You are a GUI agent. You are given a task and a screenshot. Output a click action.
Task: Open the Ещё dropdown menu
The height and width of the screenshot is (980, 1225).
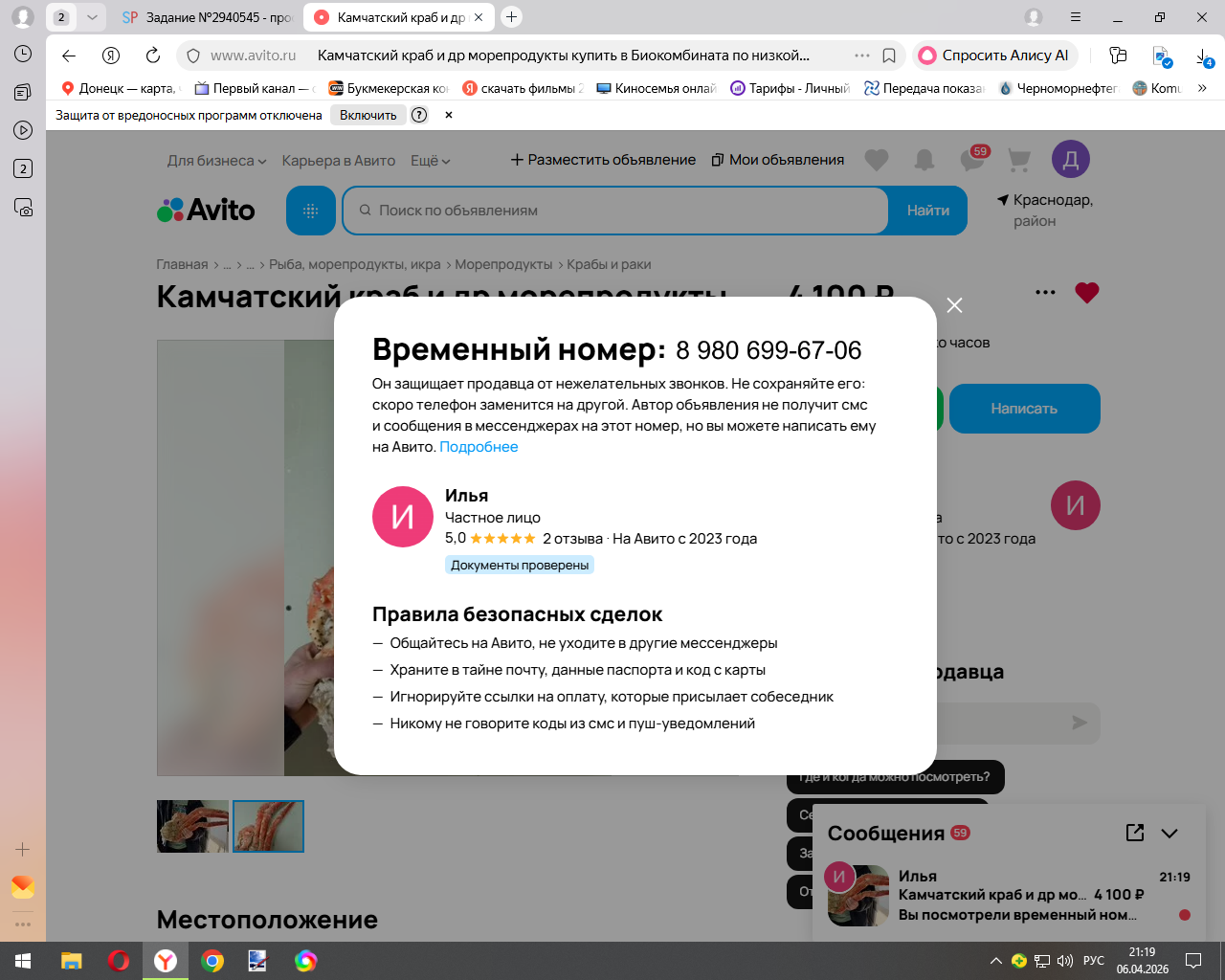coord(430,161)
